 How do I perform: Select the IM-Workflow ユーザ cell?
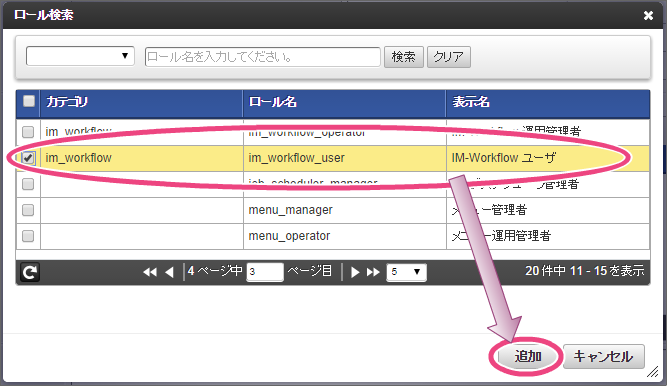click(548, 158)
